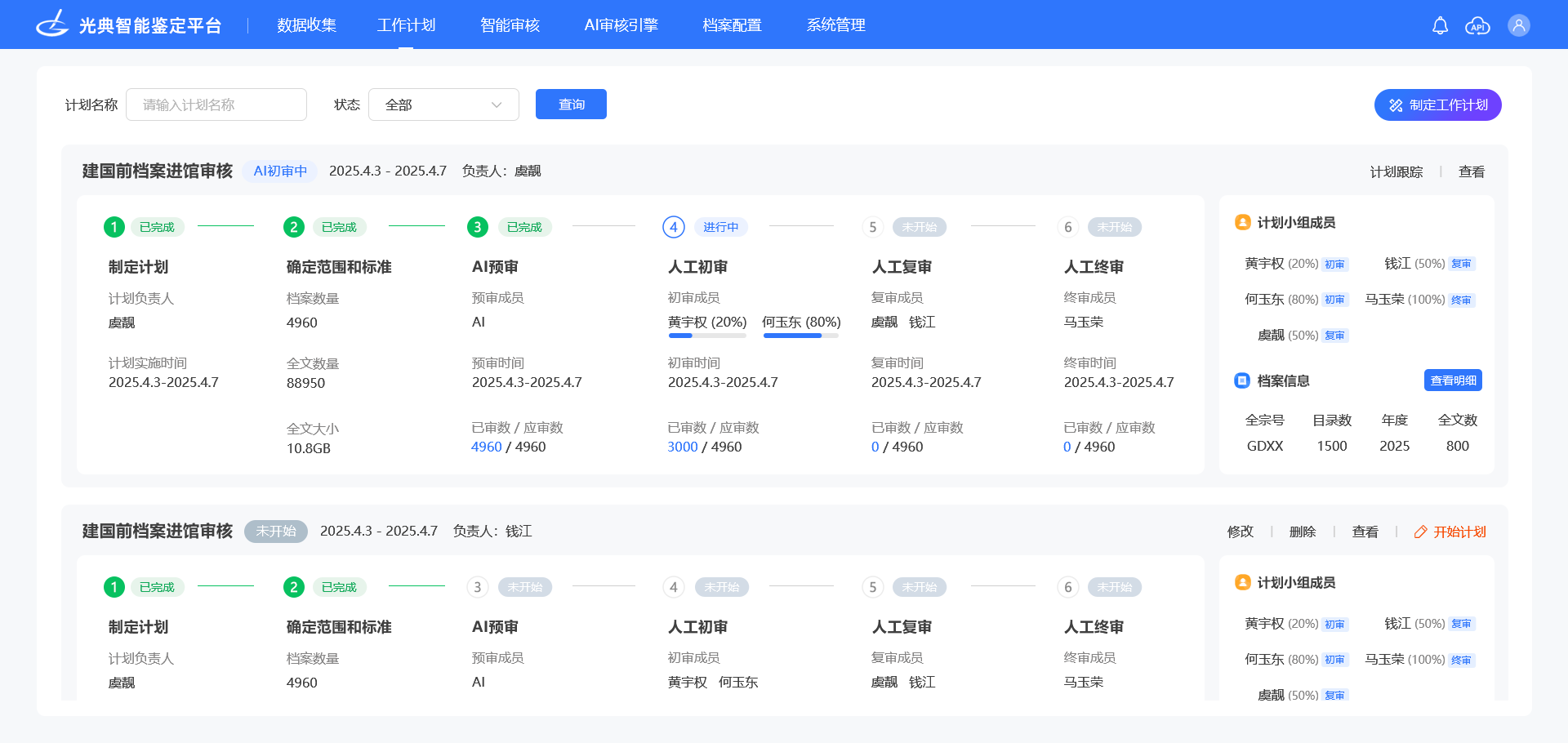Open the 状态 dropdown showing 全部
The image size is (1568, 743).
point(443,104)
